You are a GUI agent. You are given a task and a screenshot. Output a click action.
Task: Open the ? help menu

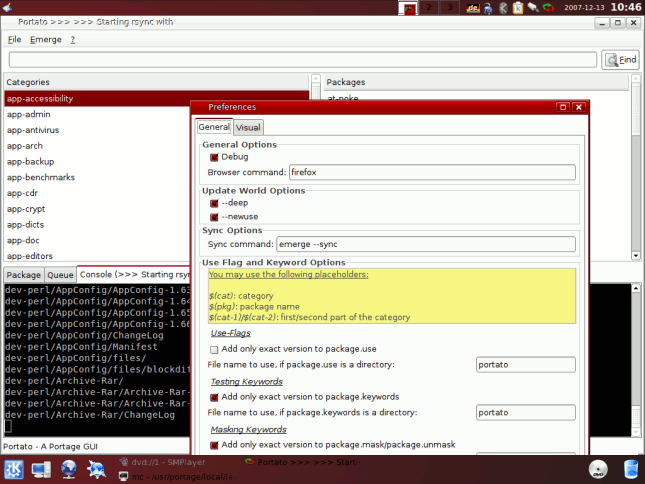click(72, 39)
